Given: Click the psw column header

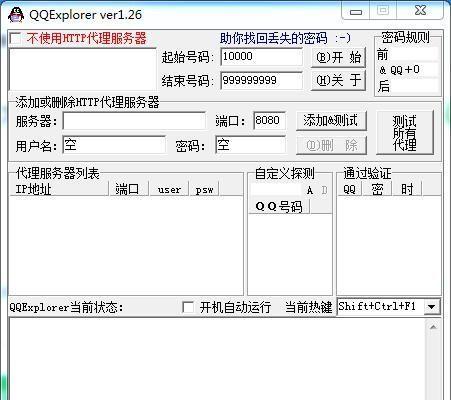Looking at the screenshot, I should [204, 189].
